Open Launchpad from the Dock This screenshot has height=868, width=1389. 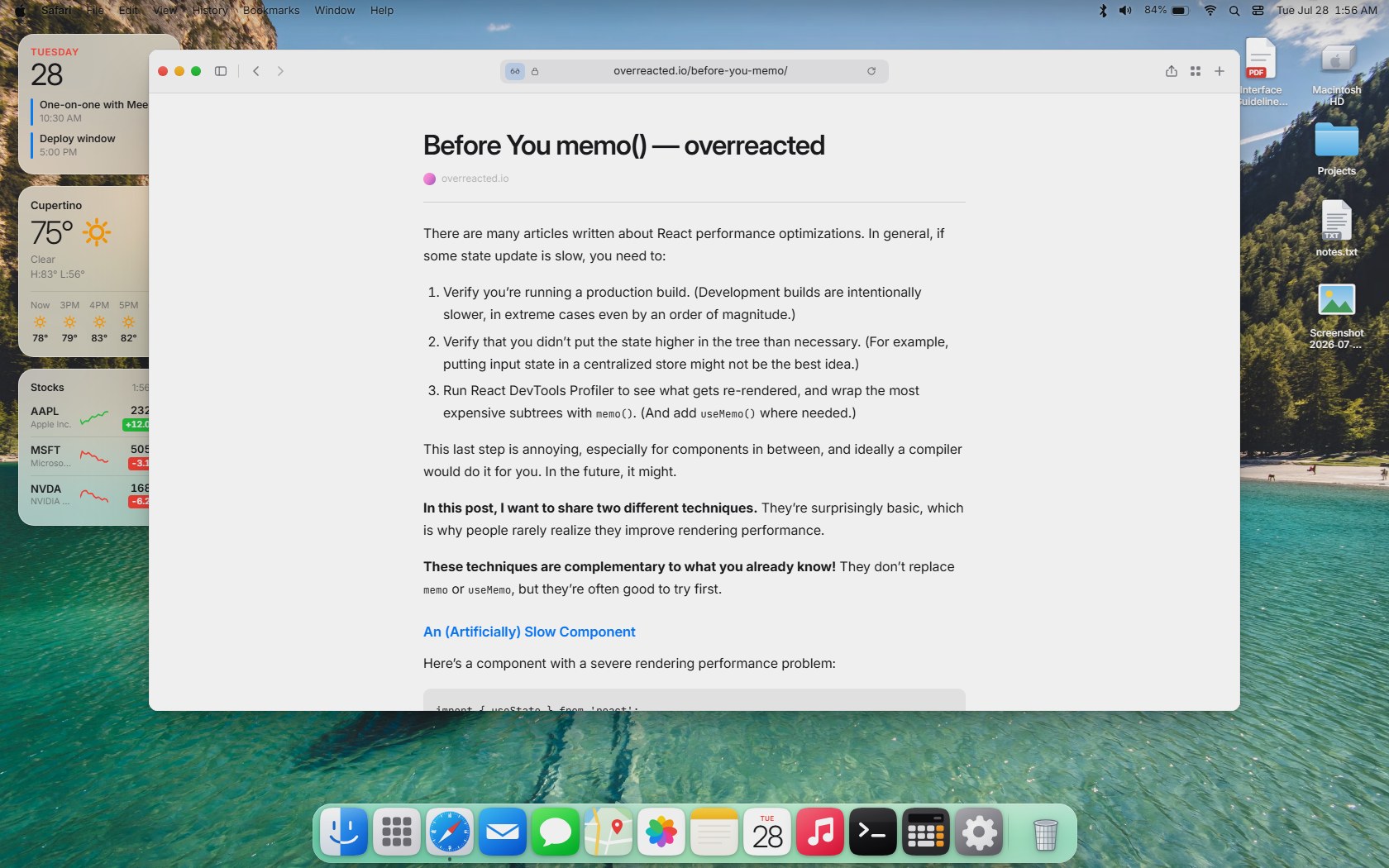(397, 832)
